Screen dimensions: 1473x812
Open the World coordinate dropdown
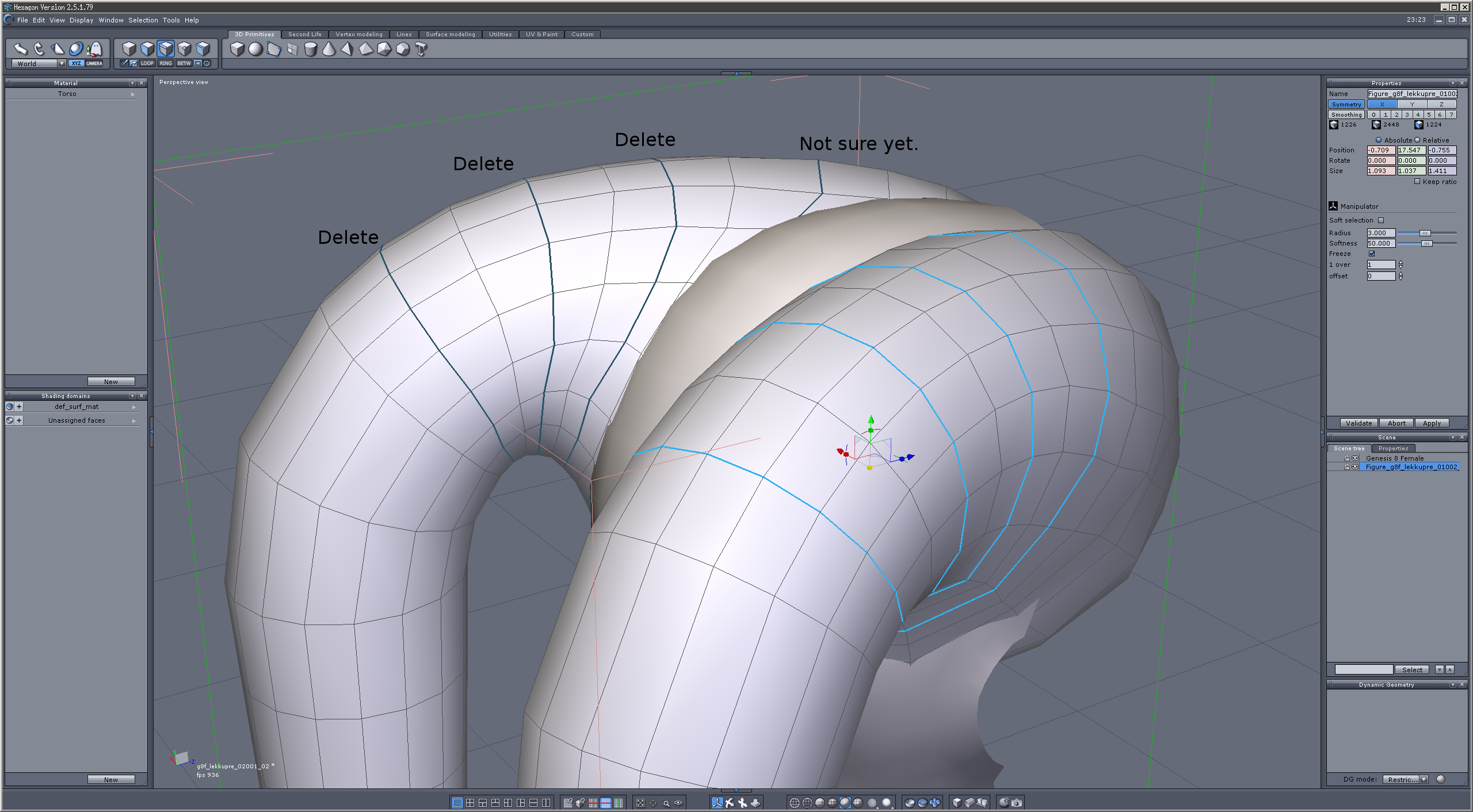point(62,63)
